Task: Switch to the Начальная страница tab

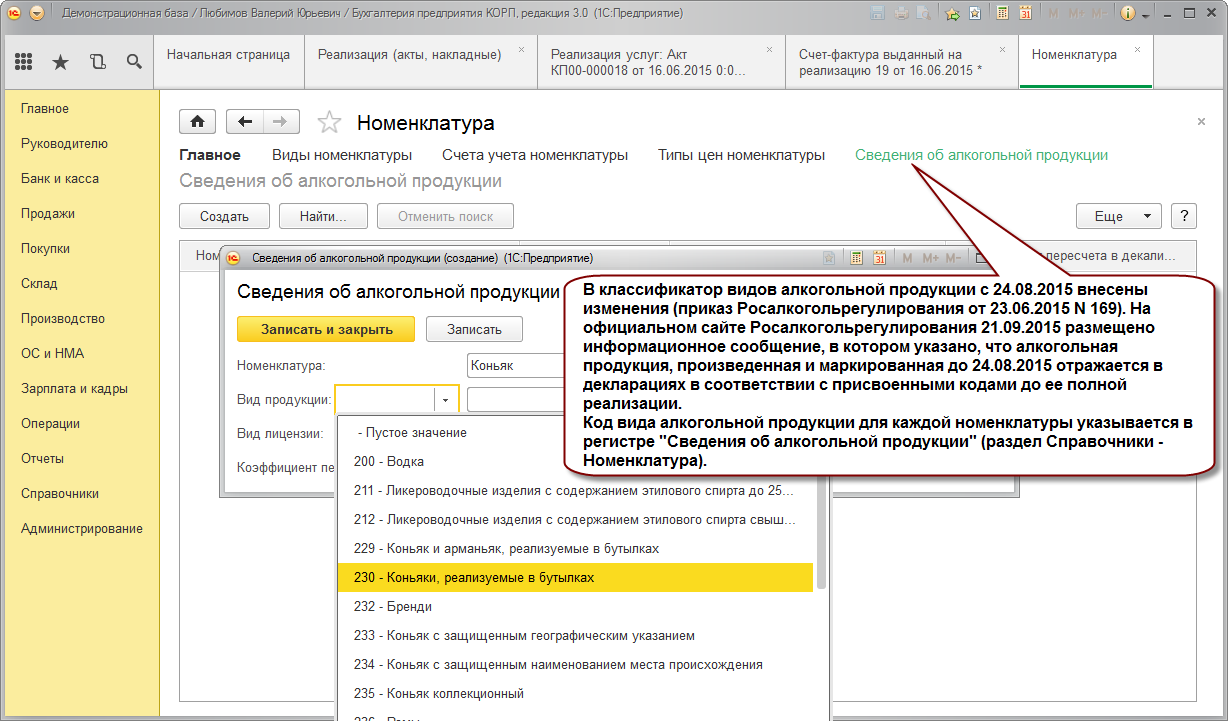Action: coord(228,55)
